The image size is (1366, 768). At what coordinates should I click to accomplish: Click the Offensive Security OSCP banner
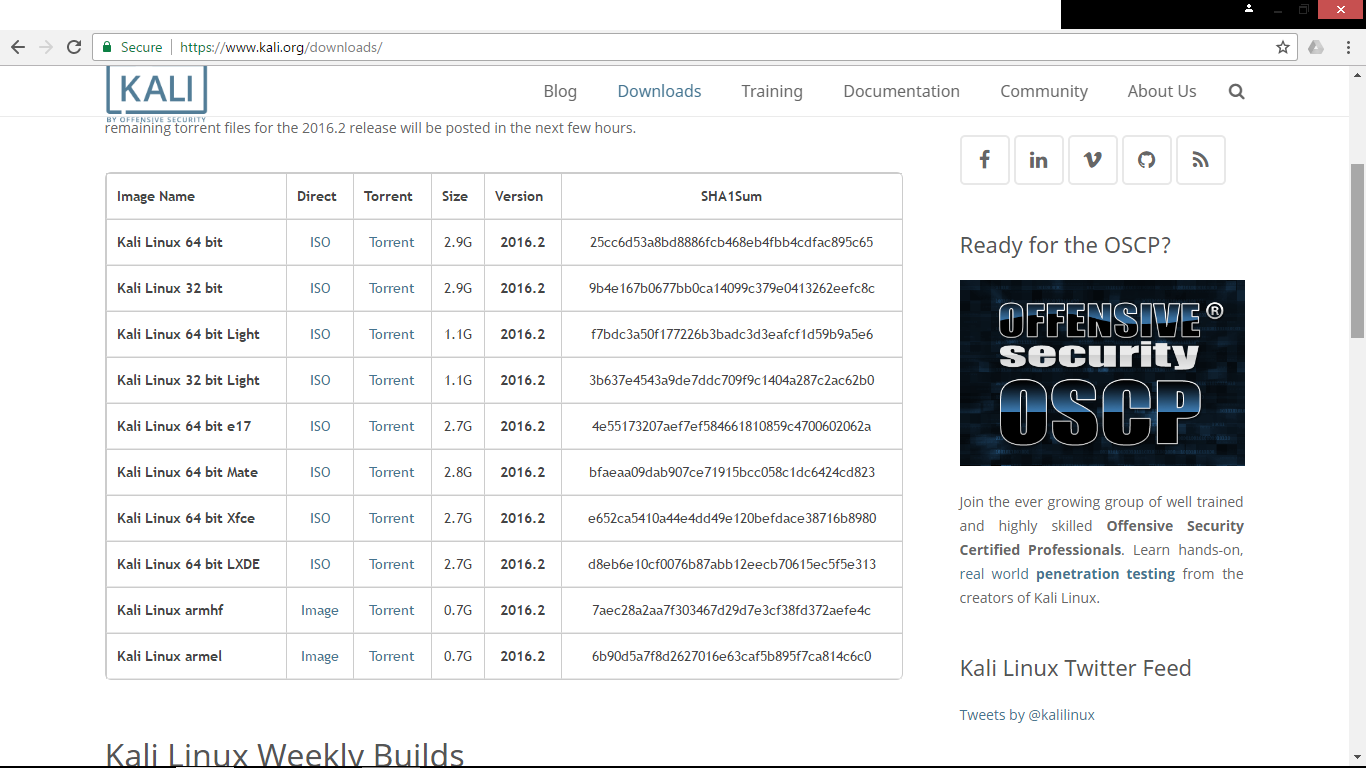click(x=1102, y=373)
